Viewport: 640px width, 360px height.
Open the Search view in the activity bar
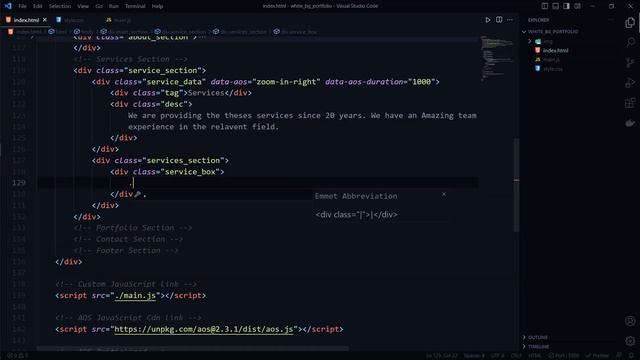coord(630,42)
